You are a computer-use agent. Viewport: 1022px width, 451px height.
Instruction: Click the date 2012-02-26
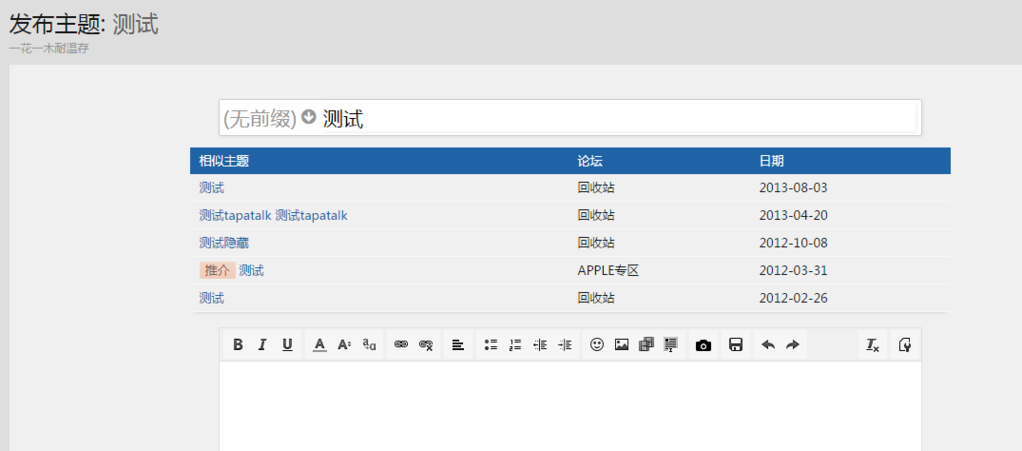[x=793, y=298]
